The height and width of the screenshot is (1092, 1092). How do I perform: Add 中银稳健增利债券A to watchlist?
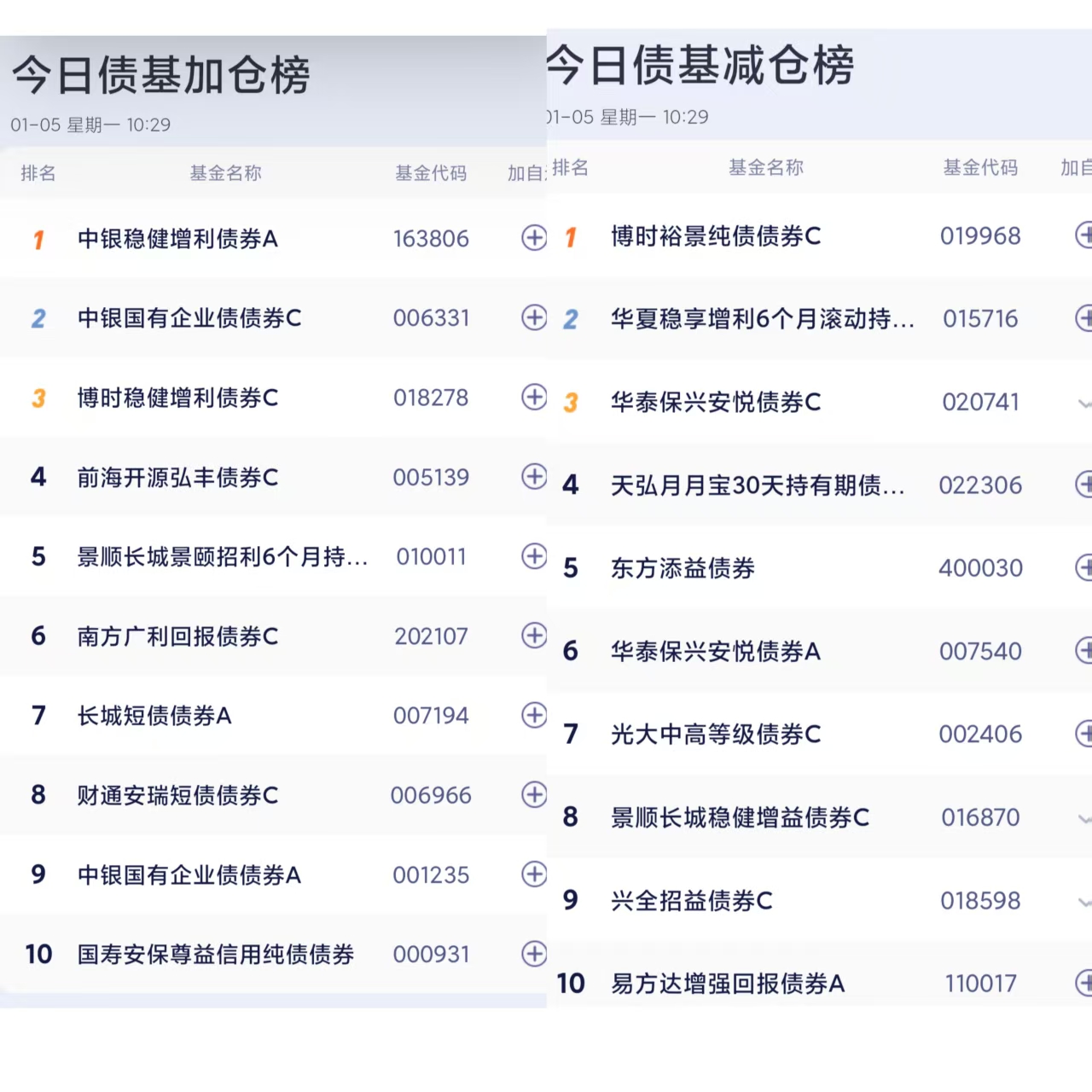click(534, 238)
